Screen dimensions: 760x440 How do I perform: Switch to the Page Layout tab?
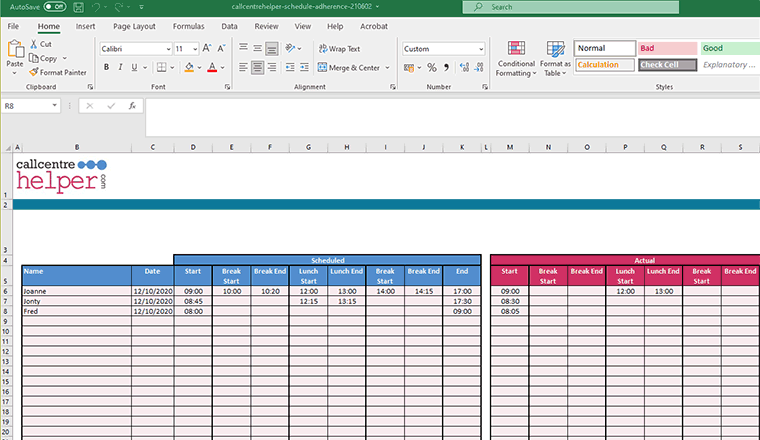(x=134, y=26)
